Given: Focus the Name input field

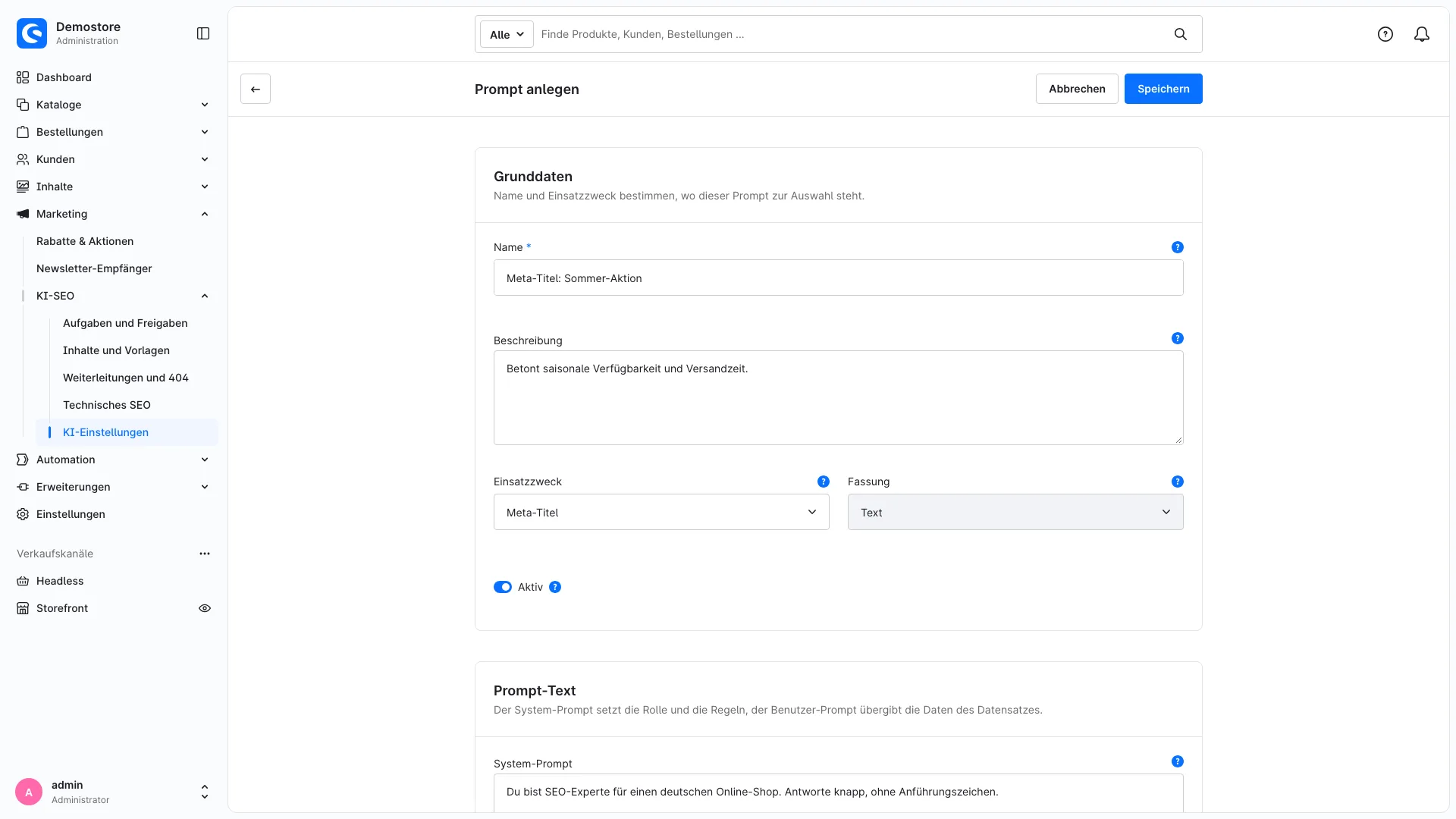Looking at the screenshot, I should coord(838,278).
